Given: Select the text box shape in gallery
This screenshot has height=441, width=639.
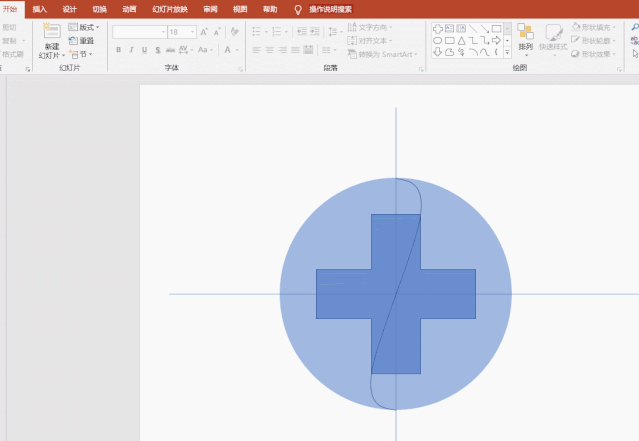Looking at the screenshot, I should click(449, 28).
